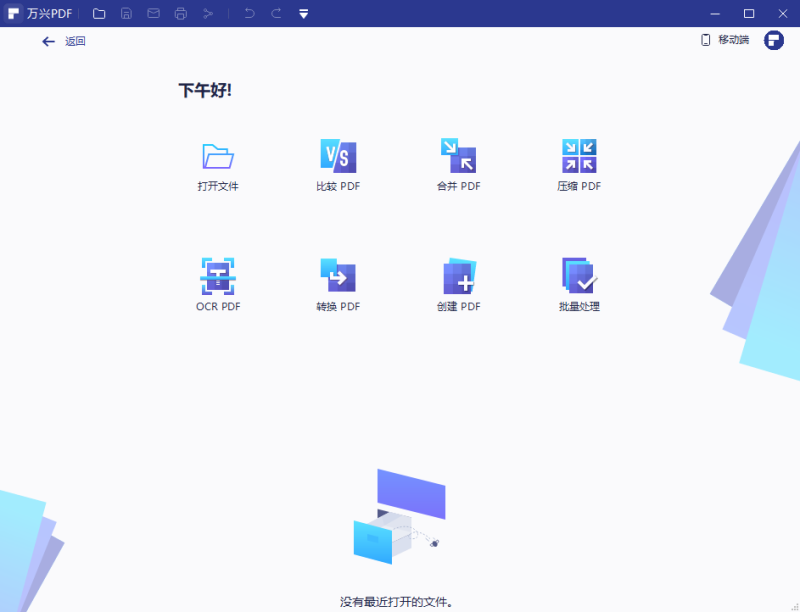Open the 移动端 mobile option

pos(729,39)
